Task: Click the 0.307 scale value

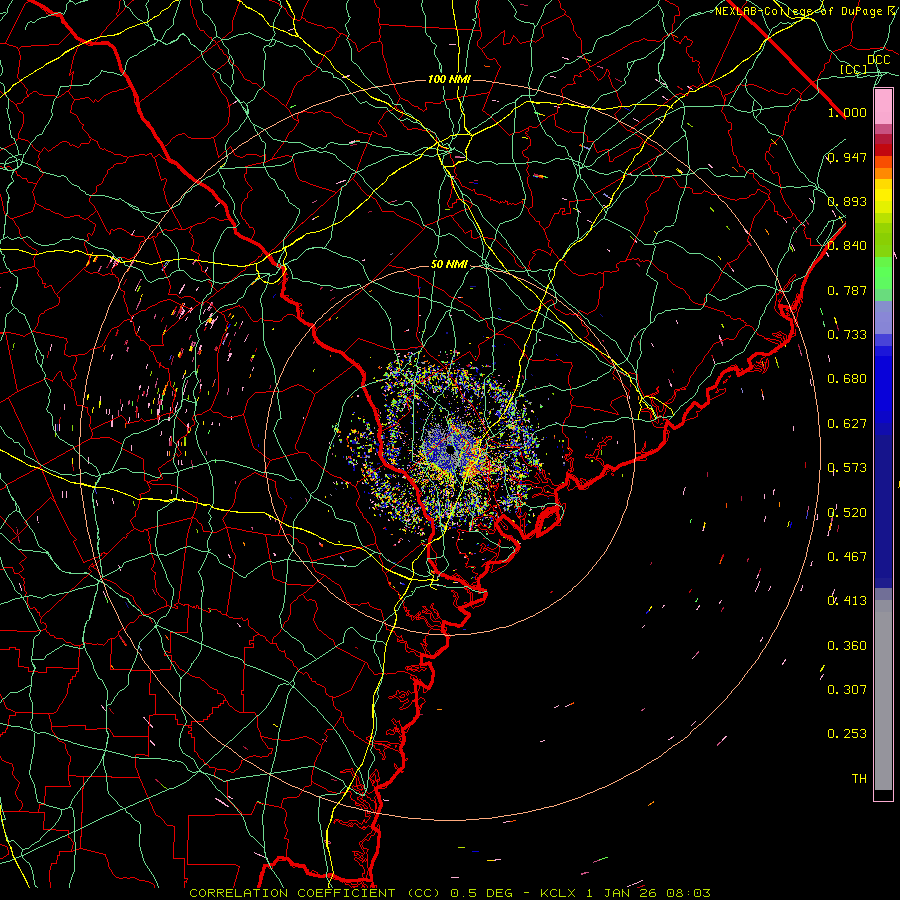Action: pos(847,689)
